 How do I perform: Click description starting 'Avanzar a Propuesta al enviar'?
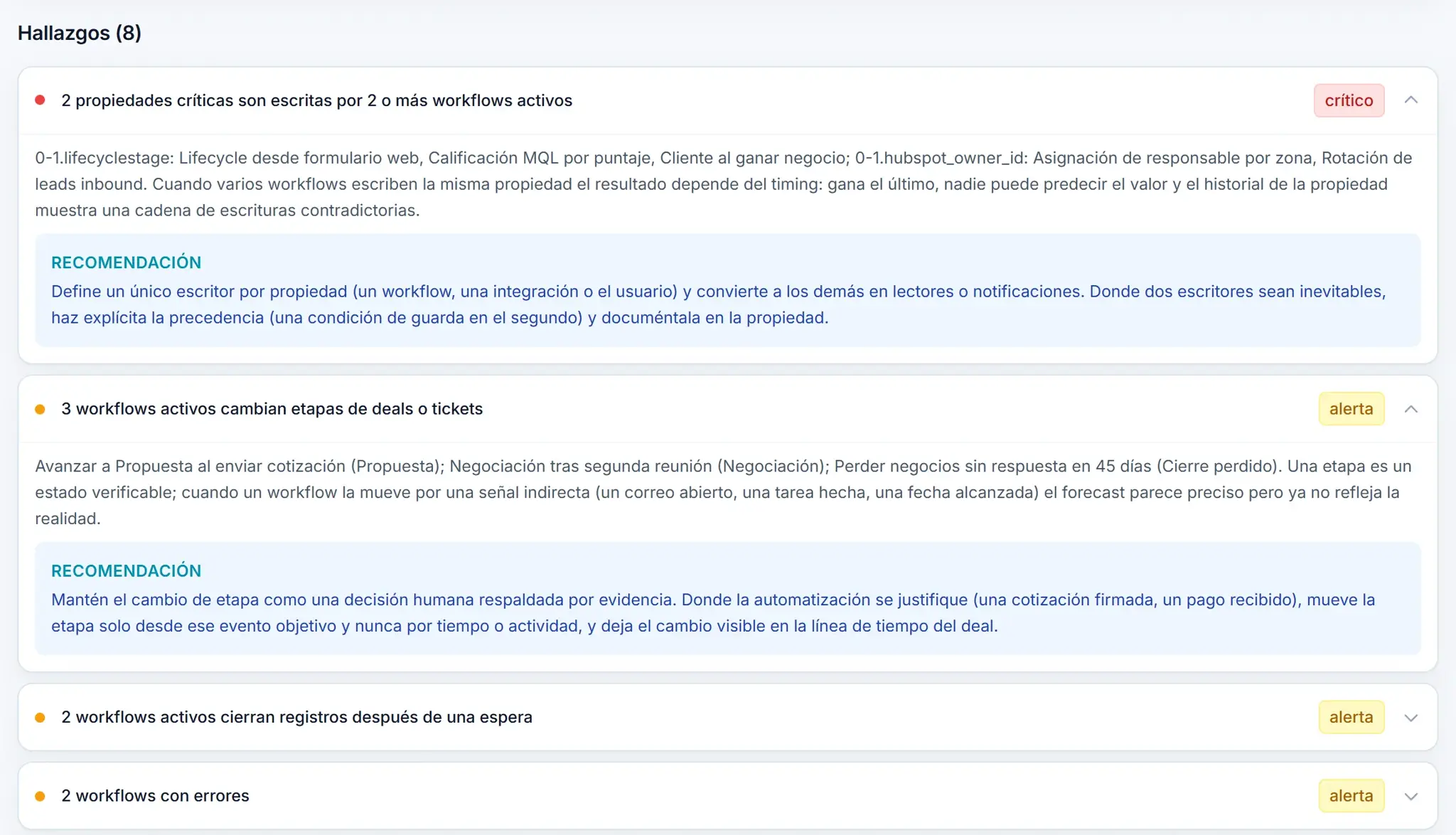[x=724, y=492]
